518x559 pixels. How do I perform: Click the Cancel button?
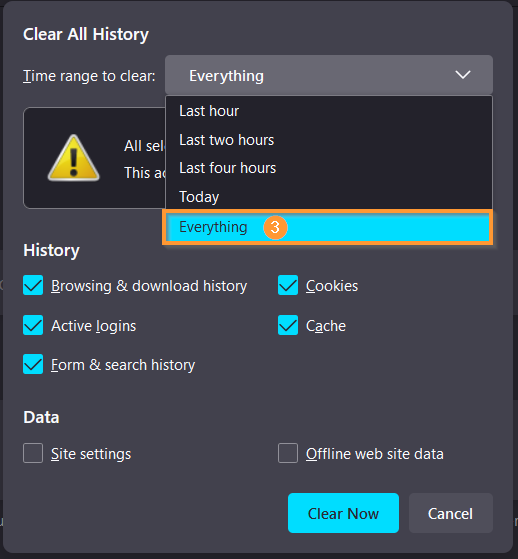click(x=451, y=513)
